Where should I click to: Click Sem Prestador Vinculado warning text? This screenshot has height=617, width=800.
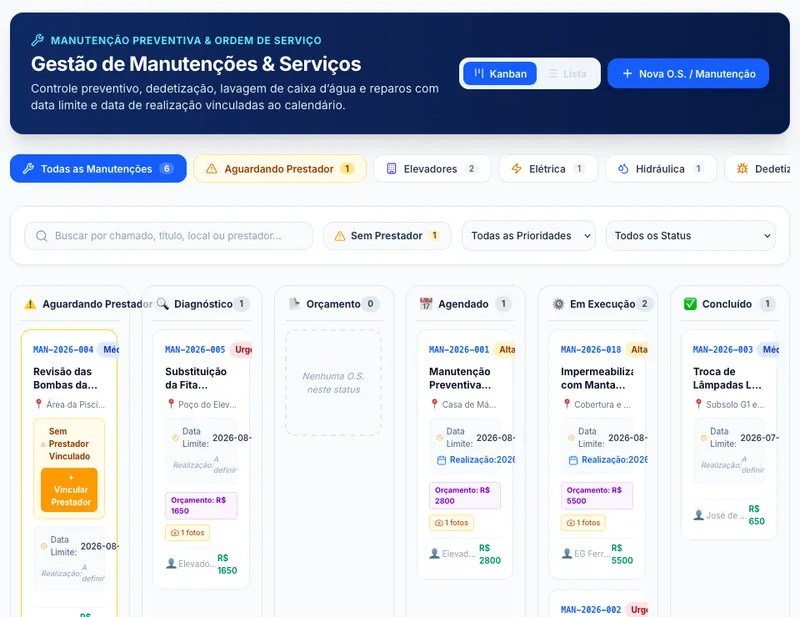pyautogui.click(x=69, y=443)
